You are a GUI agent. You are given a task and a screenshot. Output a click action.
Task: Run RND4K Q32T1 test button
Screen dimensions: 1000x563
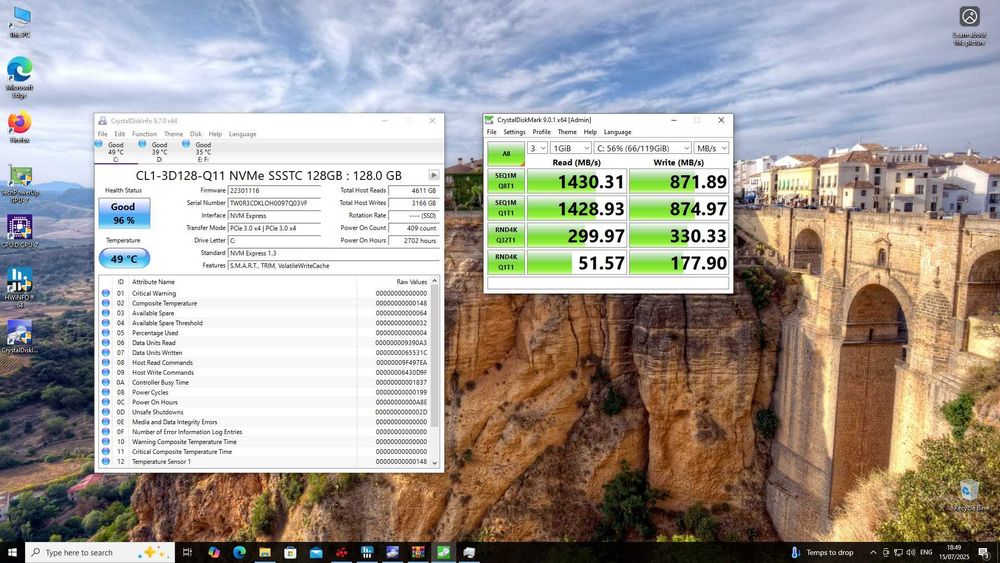click(x=506, y=235)
